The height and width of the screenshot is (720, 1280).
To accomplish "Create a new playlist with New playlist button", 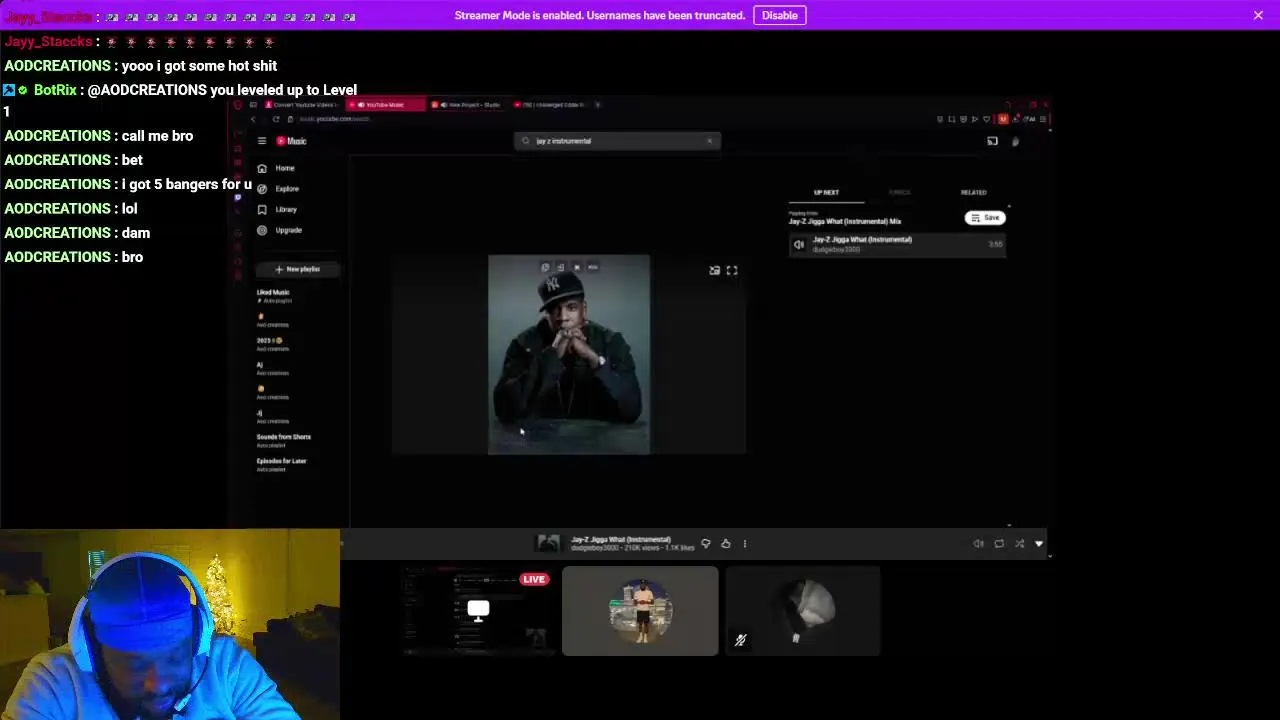I will 298,269.
